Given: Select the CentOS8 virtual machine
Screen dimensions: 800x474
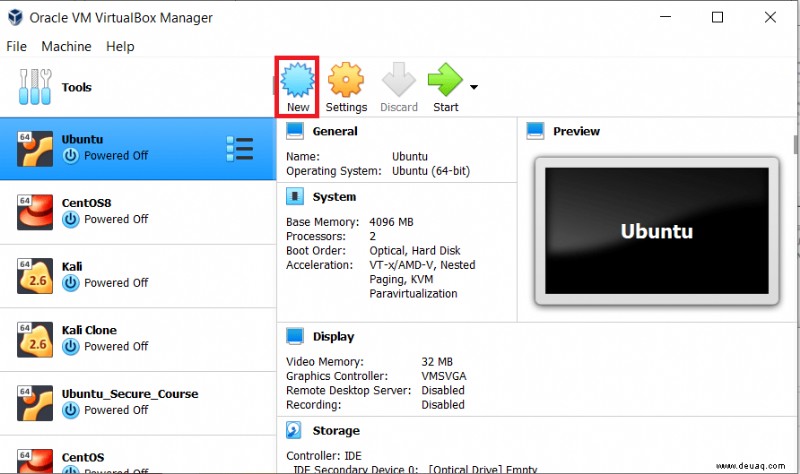Looking at the screenshot, I should click(x=138, y=212).
